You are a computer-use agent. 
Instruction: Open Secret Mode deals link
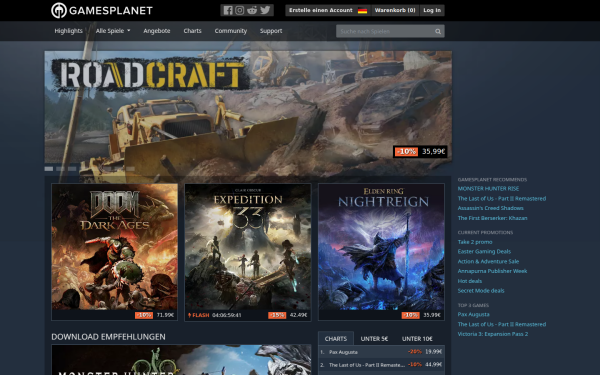[x=481, y=290]
